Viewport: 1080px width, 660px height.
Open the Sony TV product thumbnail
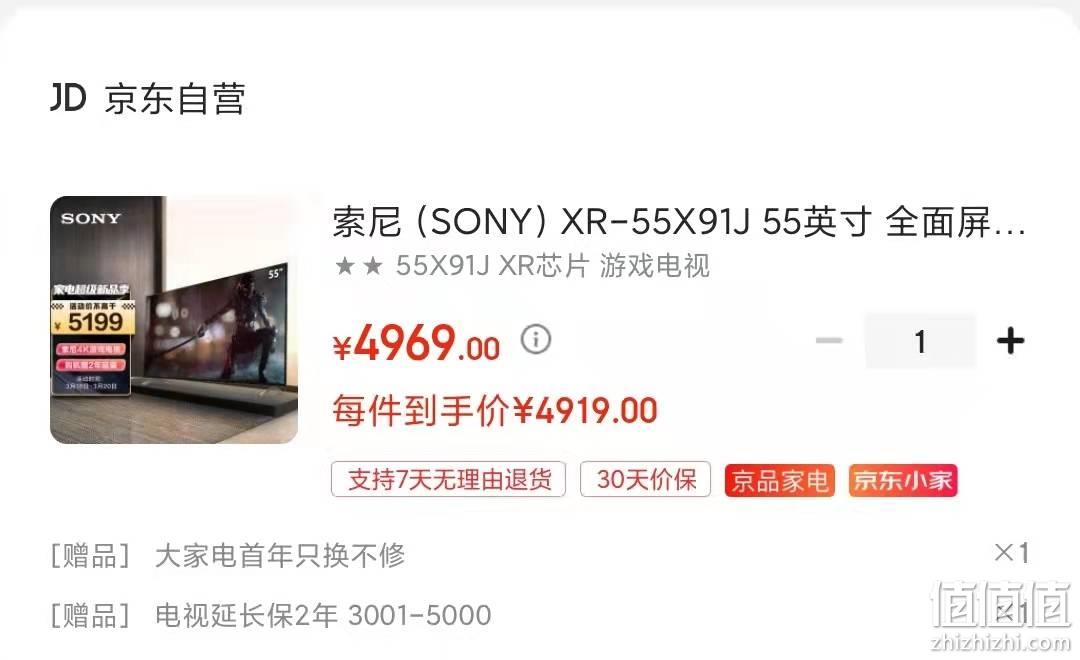tap(174, 320)
